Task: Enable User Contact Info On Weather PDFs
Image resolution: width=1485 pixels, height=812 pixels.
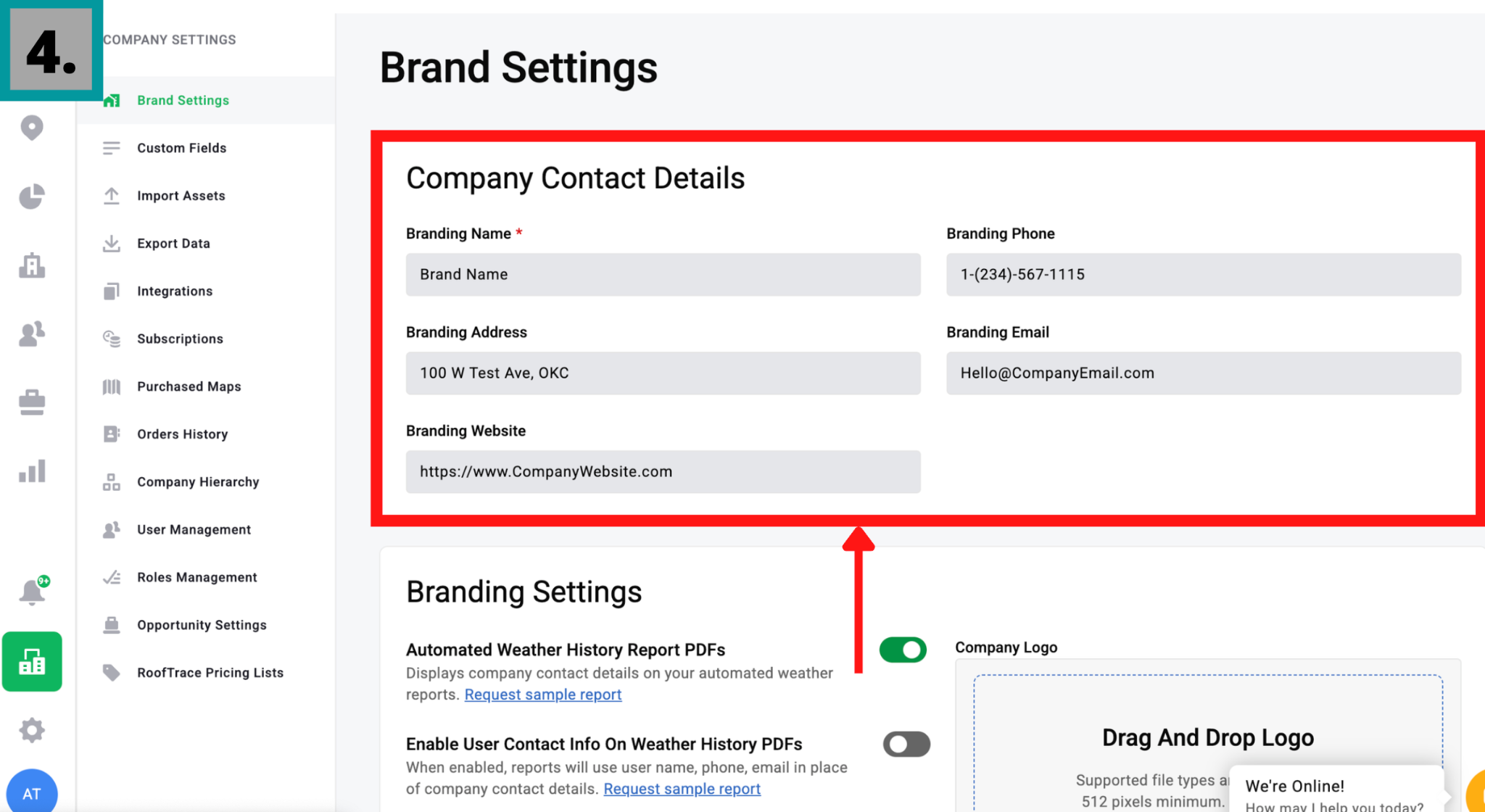Action: coord(906,744)
